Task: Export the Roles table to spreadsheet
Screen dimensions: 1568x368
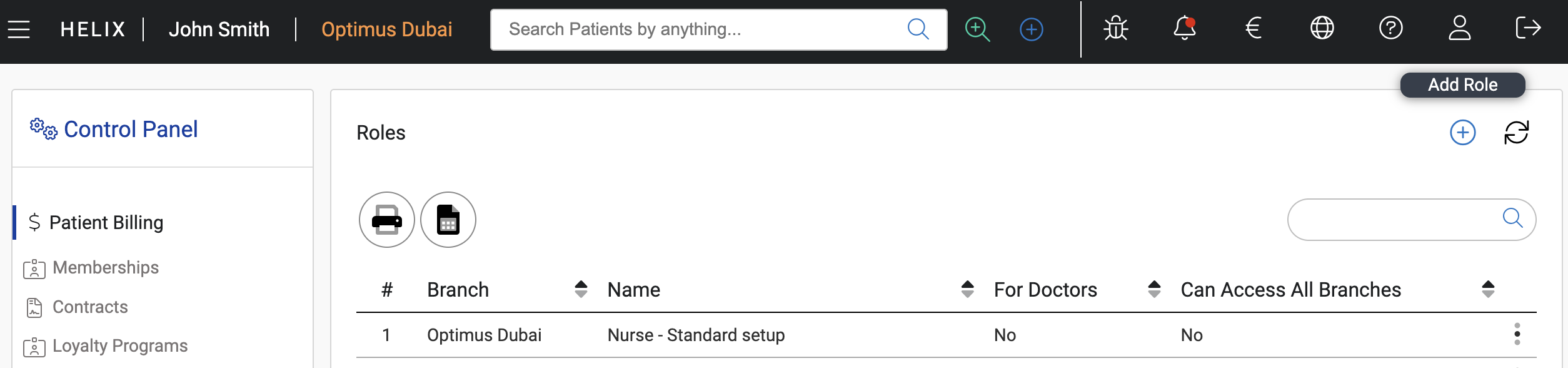Action: [448, 220]
